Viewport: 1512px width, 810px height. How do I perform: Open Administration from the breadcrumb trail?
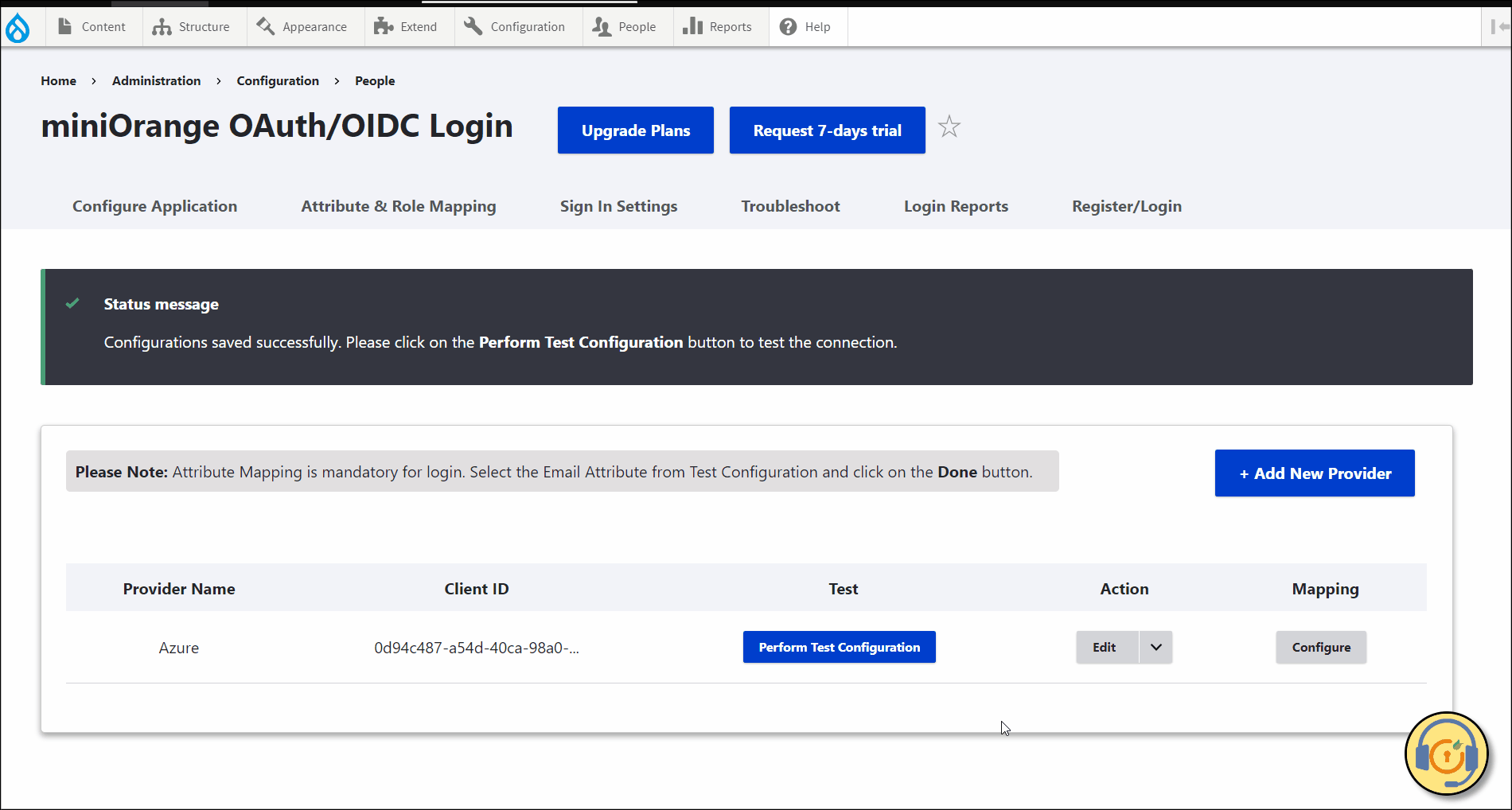tap(156, 80)
